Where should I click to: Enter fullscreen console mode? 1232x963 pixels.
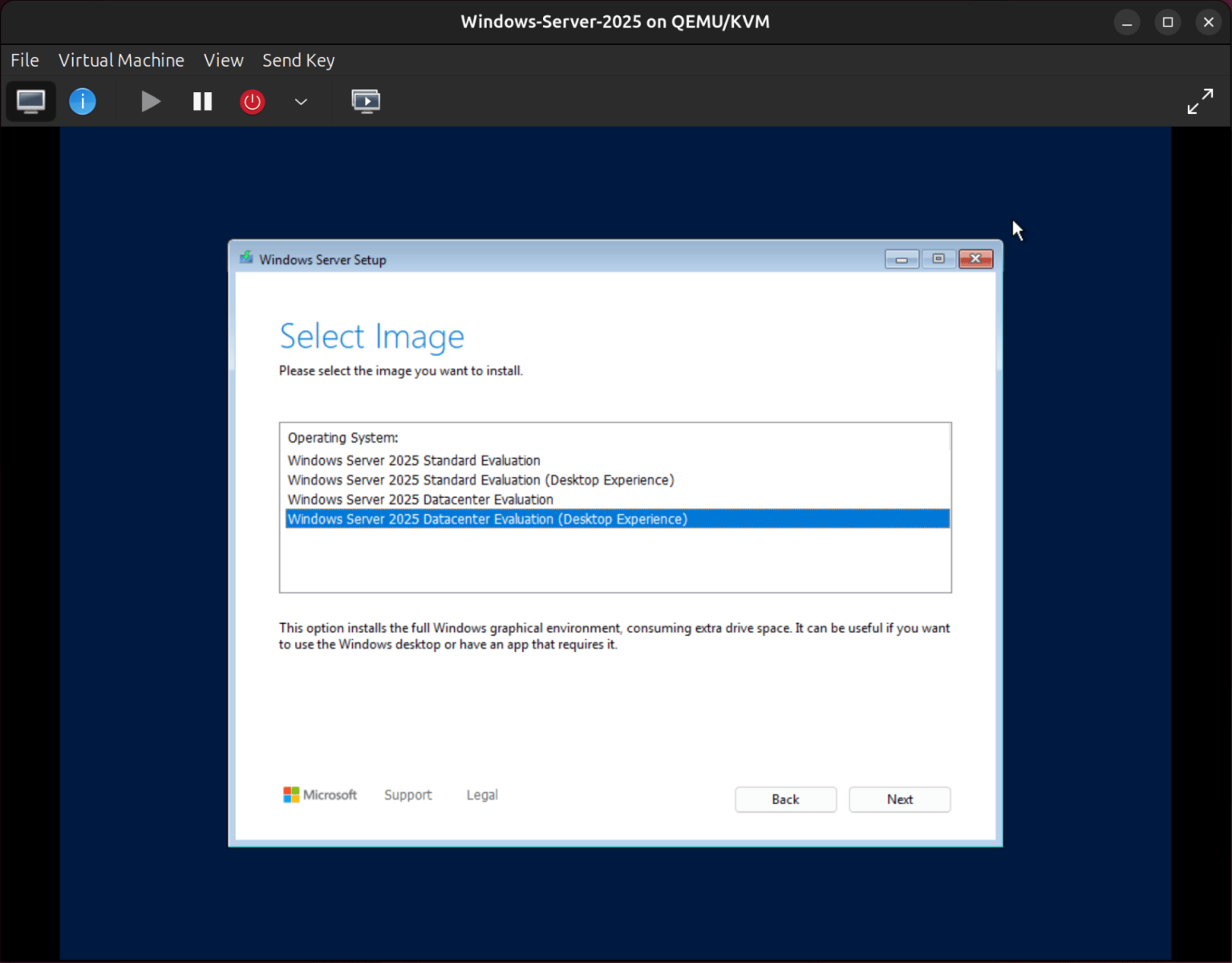[1200, 101]
